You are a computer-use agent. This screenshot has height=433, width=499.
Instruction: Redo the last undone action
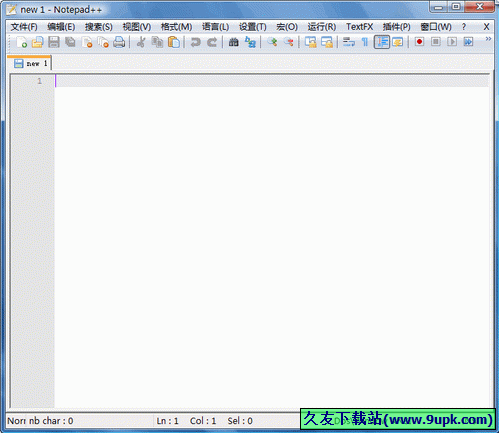coord(212,42)
